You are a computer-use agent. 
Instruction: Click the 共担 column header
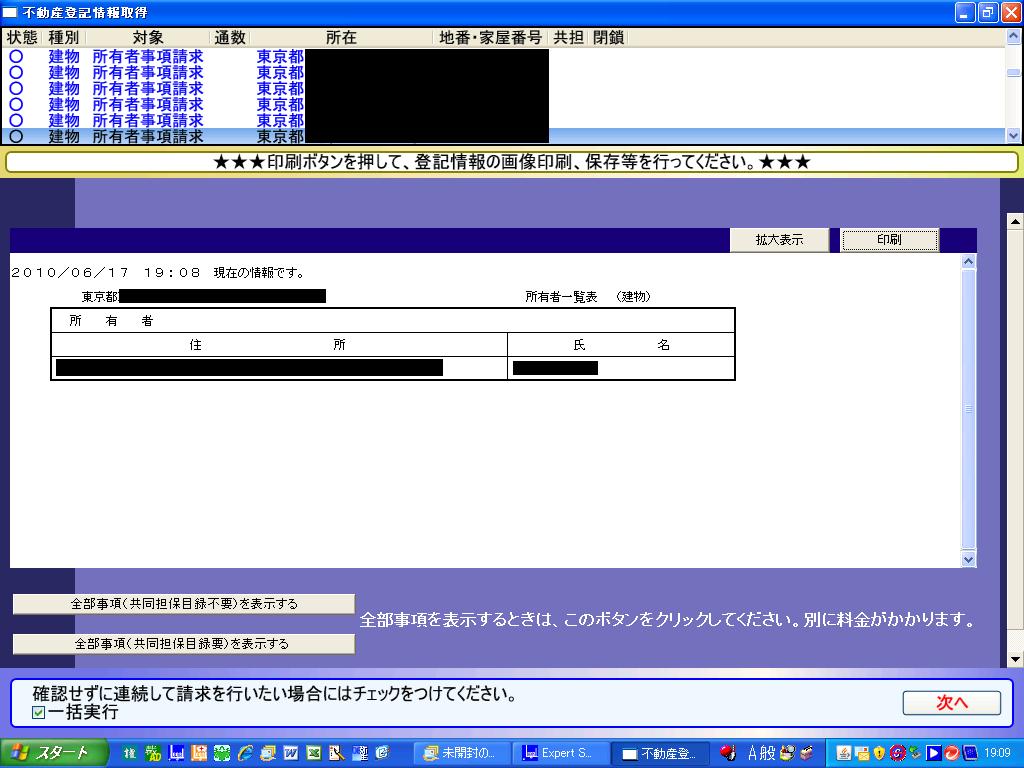568,38
